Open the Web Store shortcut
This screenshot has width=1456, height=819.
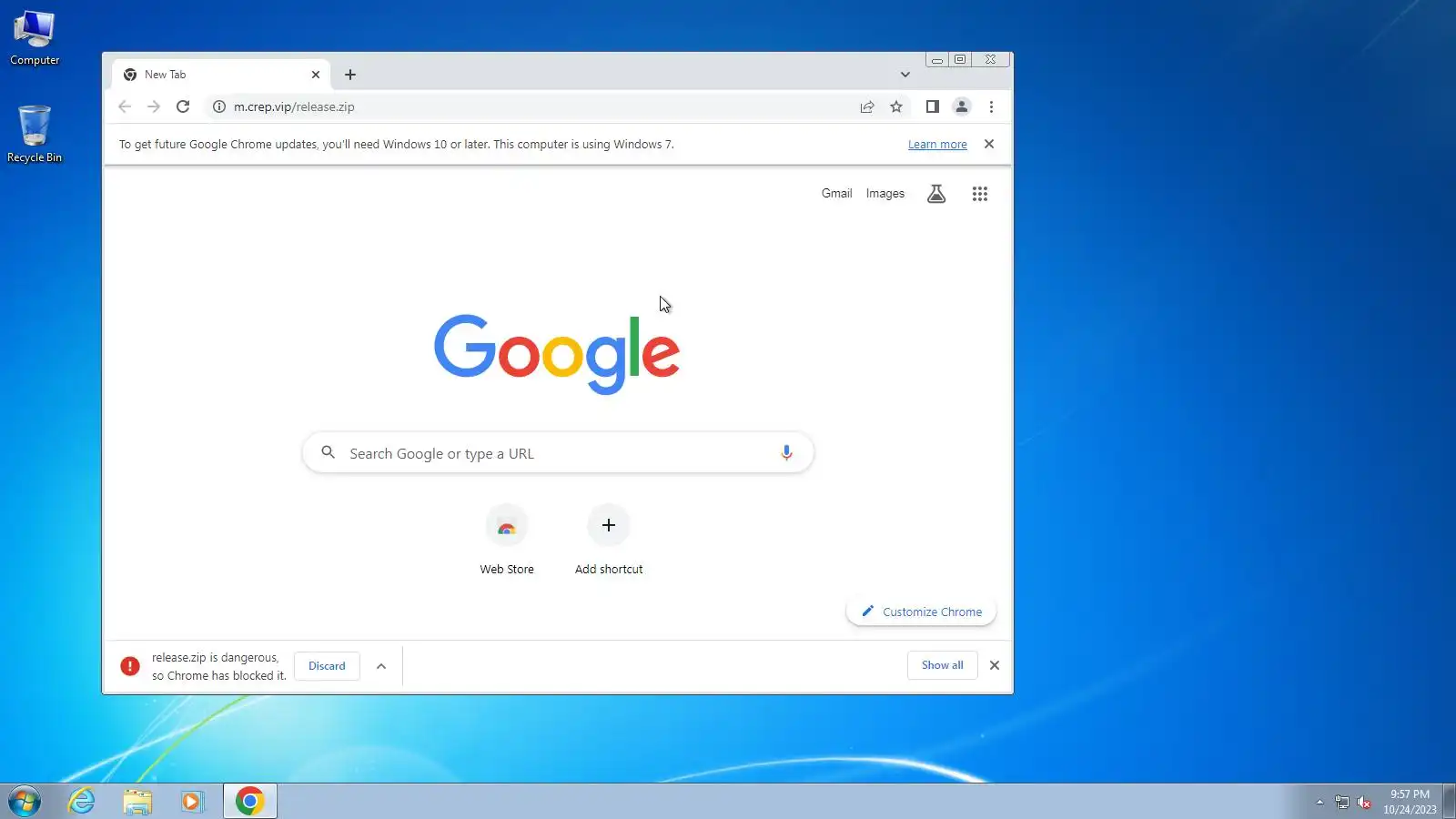click(507, 541)
